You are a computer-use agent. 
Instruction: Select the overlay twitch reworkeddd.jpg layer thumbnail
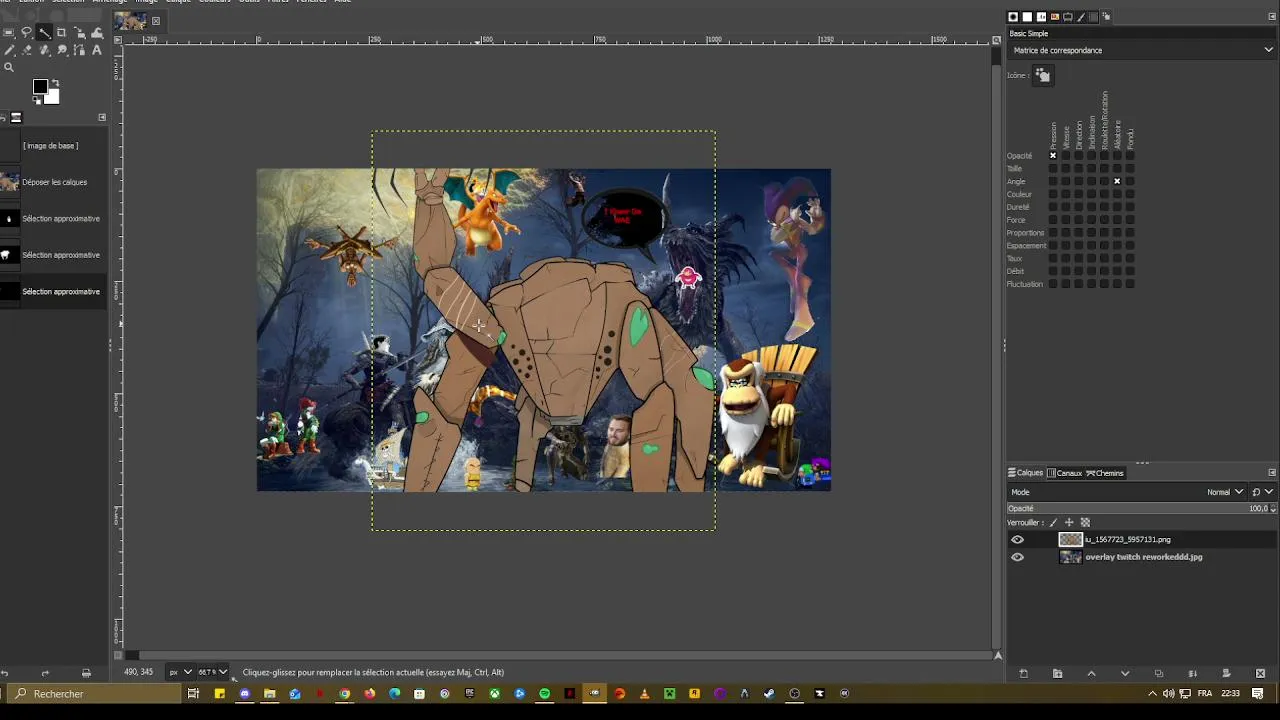click(1071, 557)
